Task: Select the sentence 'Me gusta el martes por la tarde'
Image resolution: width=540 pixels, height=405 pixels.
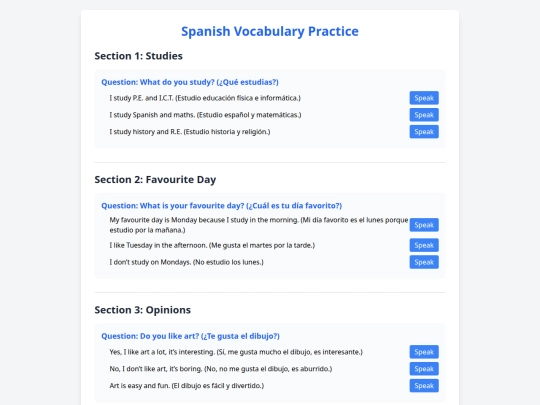Action: [262, 245]
